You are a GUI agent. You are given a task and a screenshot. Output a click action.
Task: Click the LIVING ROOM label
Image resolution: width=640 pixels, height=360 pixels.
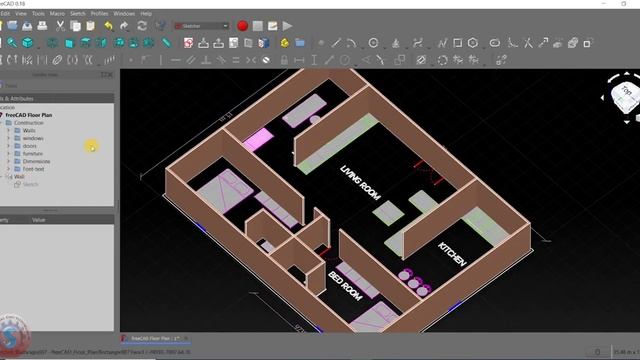coord(360,182)
